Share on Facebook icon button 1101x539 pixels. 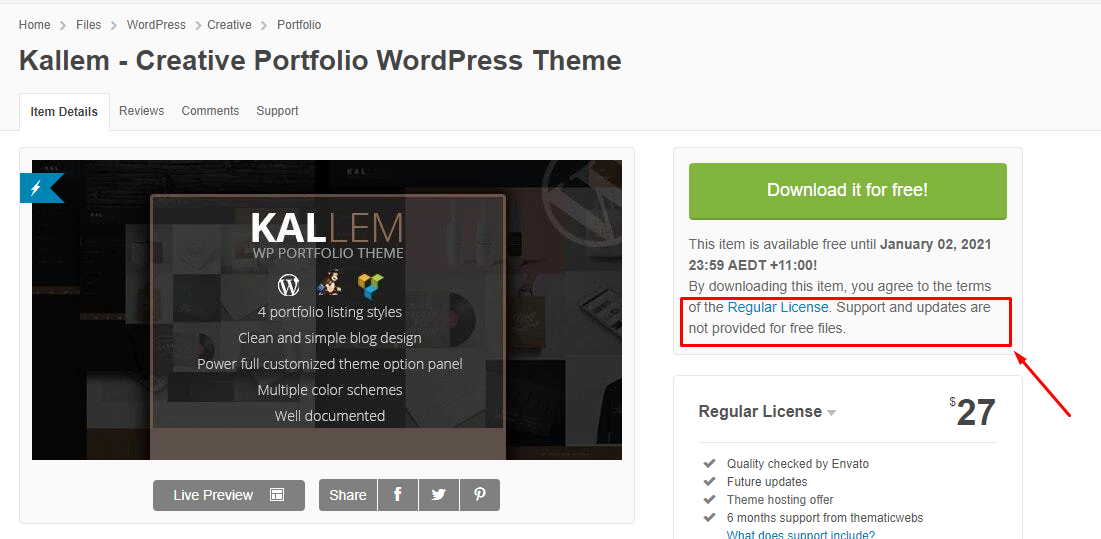coord(397,495)
